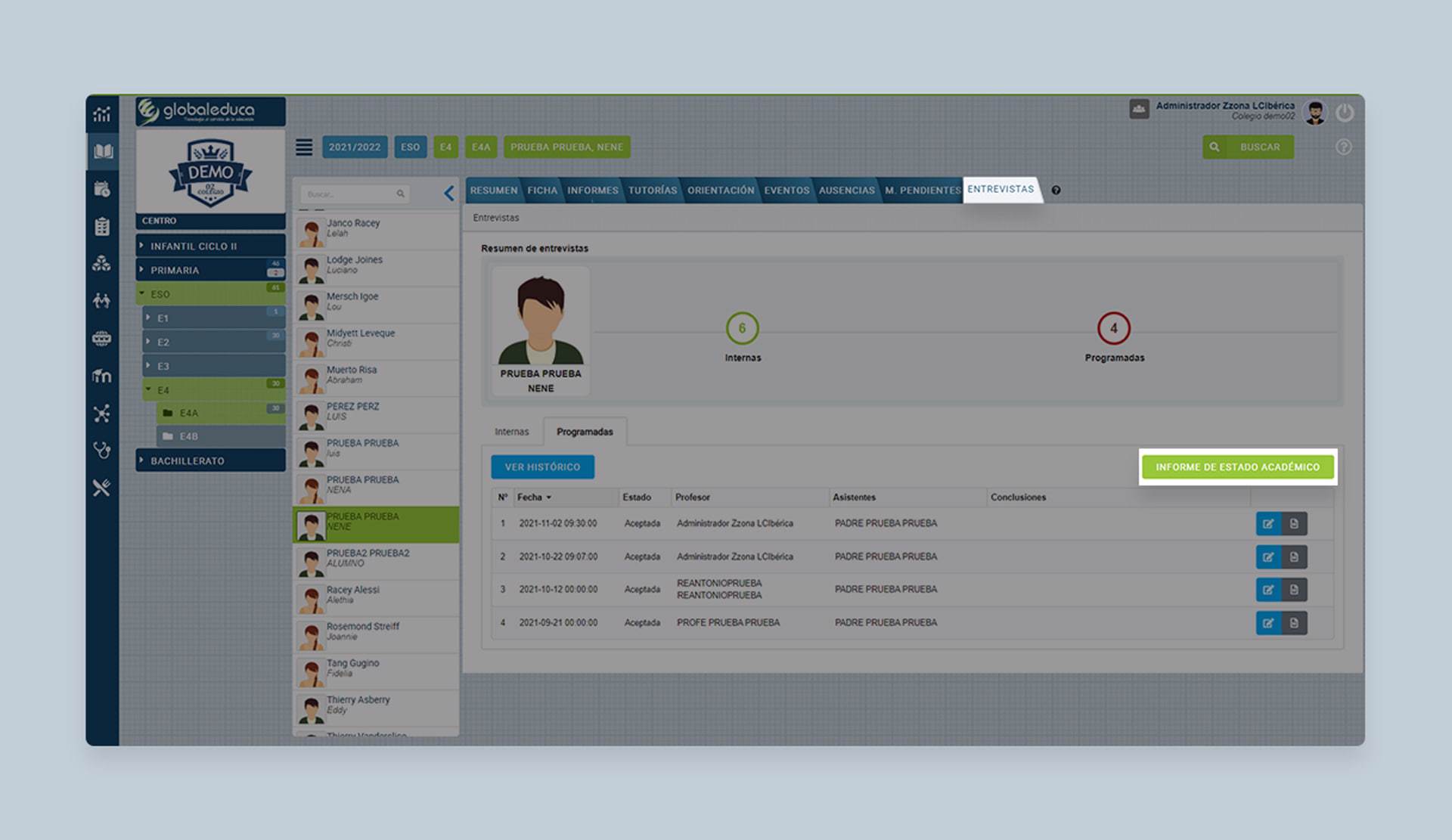The height and width of the screenshot is (840, 1452).
Task: Switch to the ORIENTACIÓN tab
Action: [721, 191]
